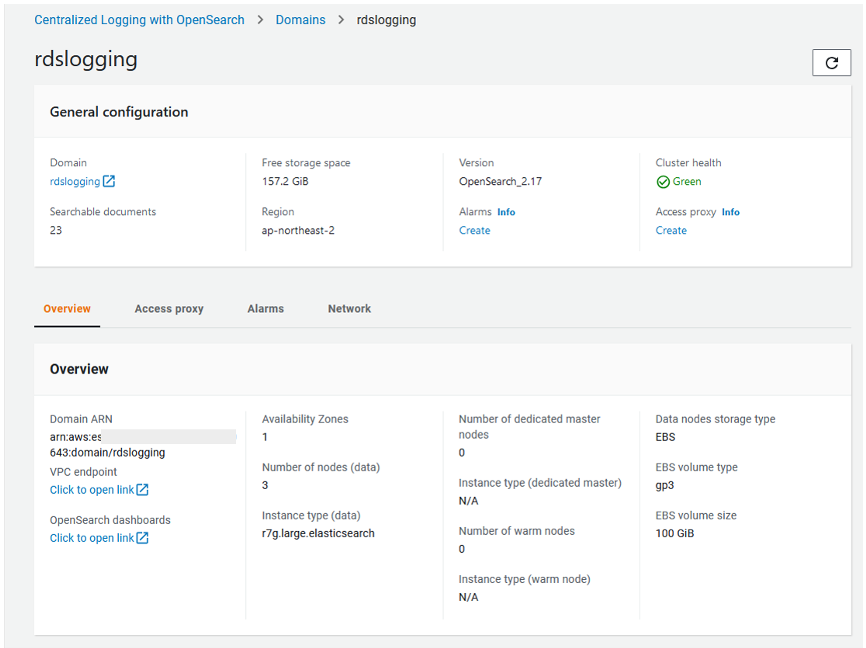Select the Alarms tab
The height and width of the screenshot is (648, 866).
pyautogui.click(x=265, y=309)
